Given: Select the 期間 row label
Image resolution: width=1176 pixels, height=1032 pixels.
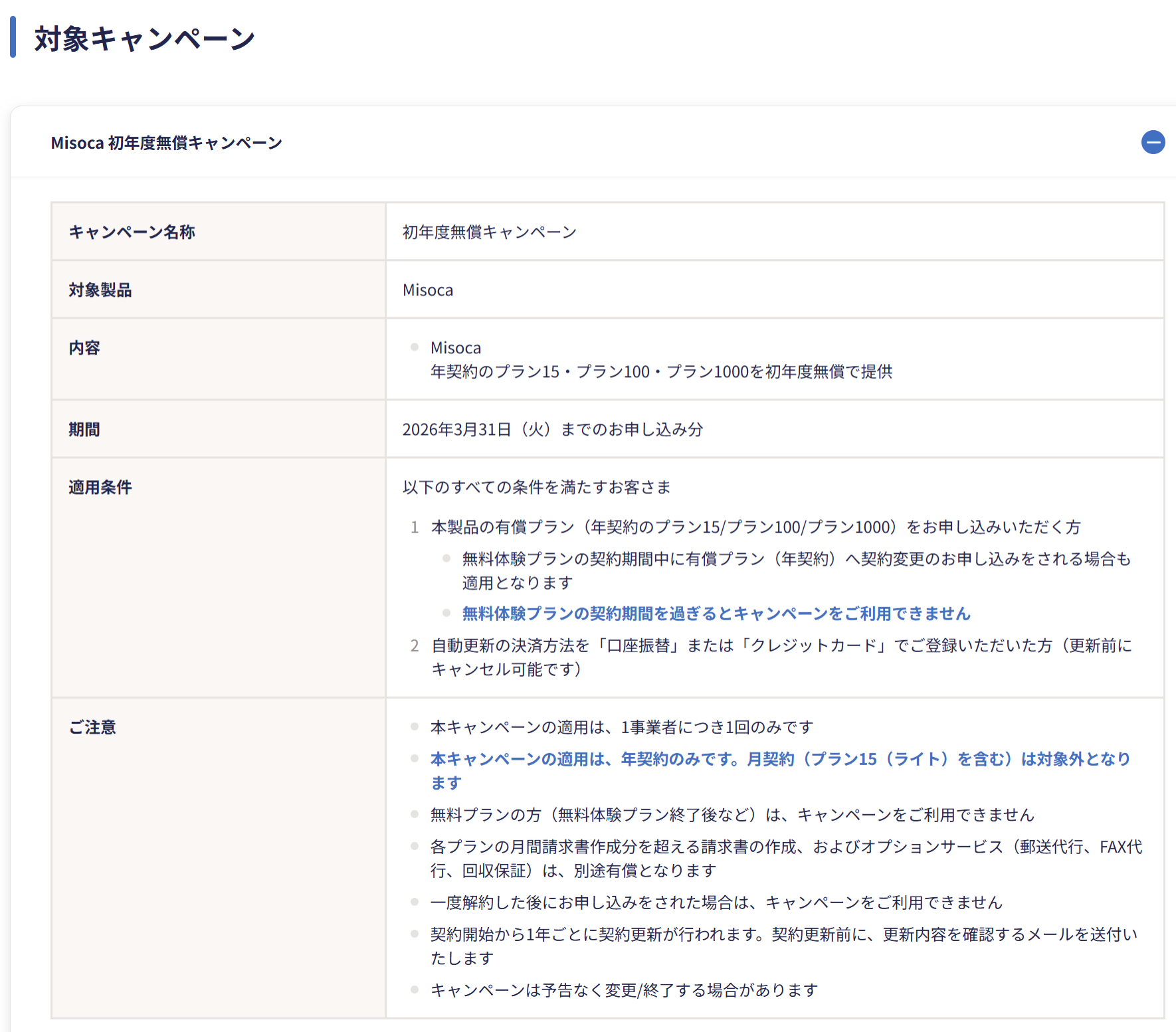Looking at the screenshot, I should click(x=84, y=430).
